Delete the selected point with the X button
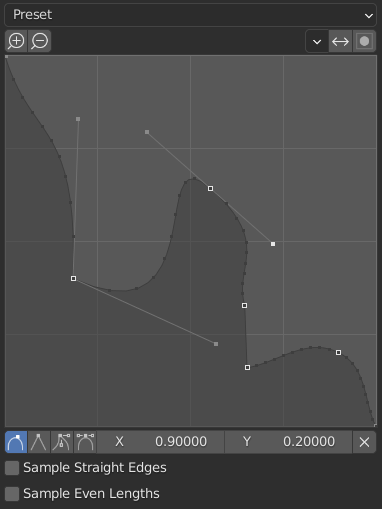The height and width of the screenshot is (509, 382). (364, 442)
